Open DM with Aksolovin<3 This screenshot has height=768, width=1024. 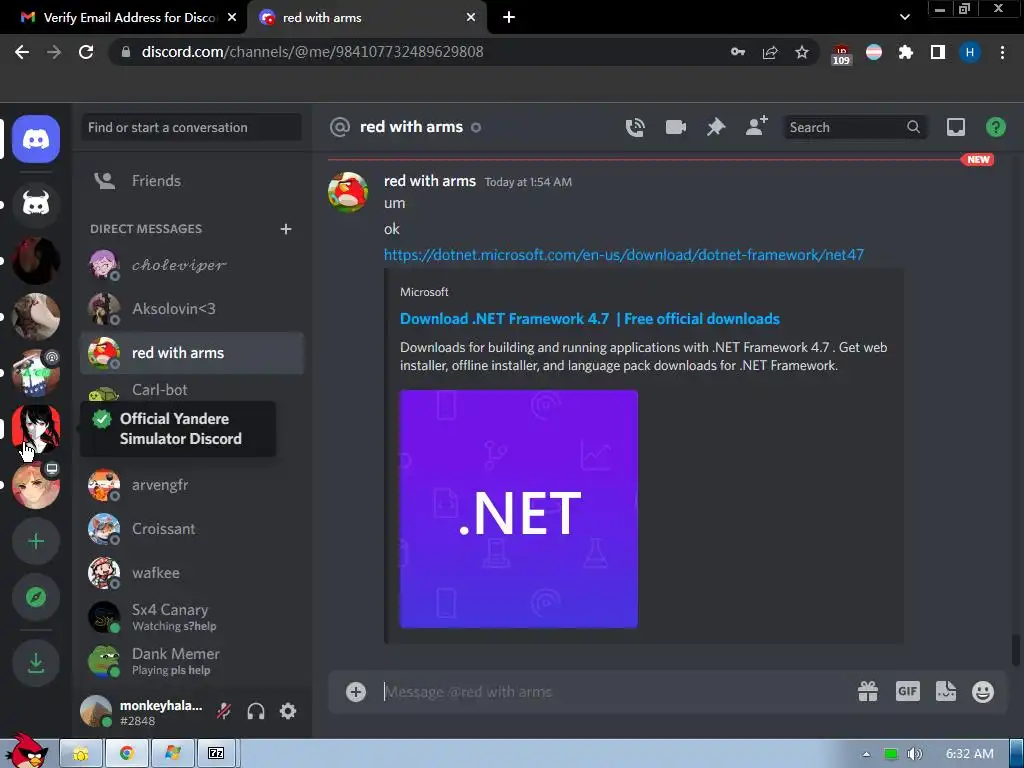[191, 309]
